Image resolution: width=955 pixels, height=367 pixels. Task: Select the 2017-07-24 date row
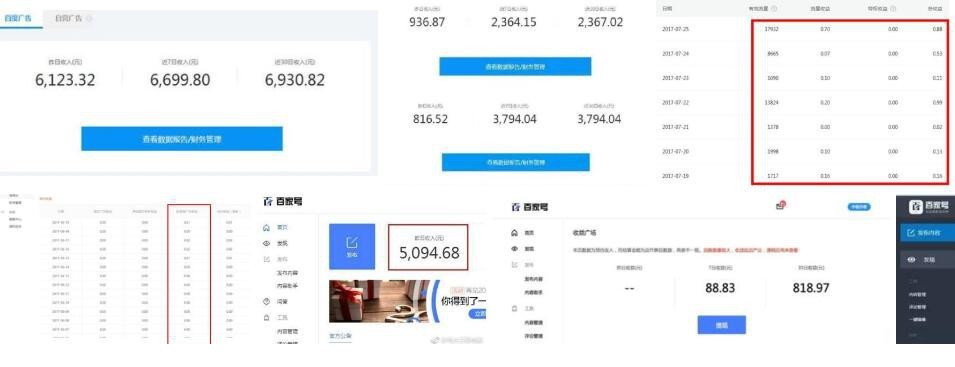click(805, 54)
